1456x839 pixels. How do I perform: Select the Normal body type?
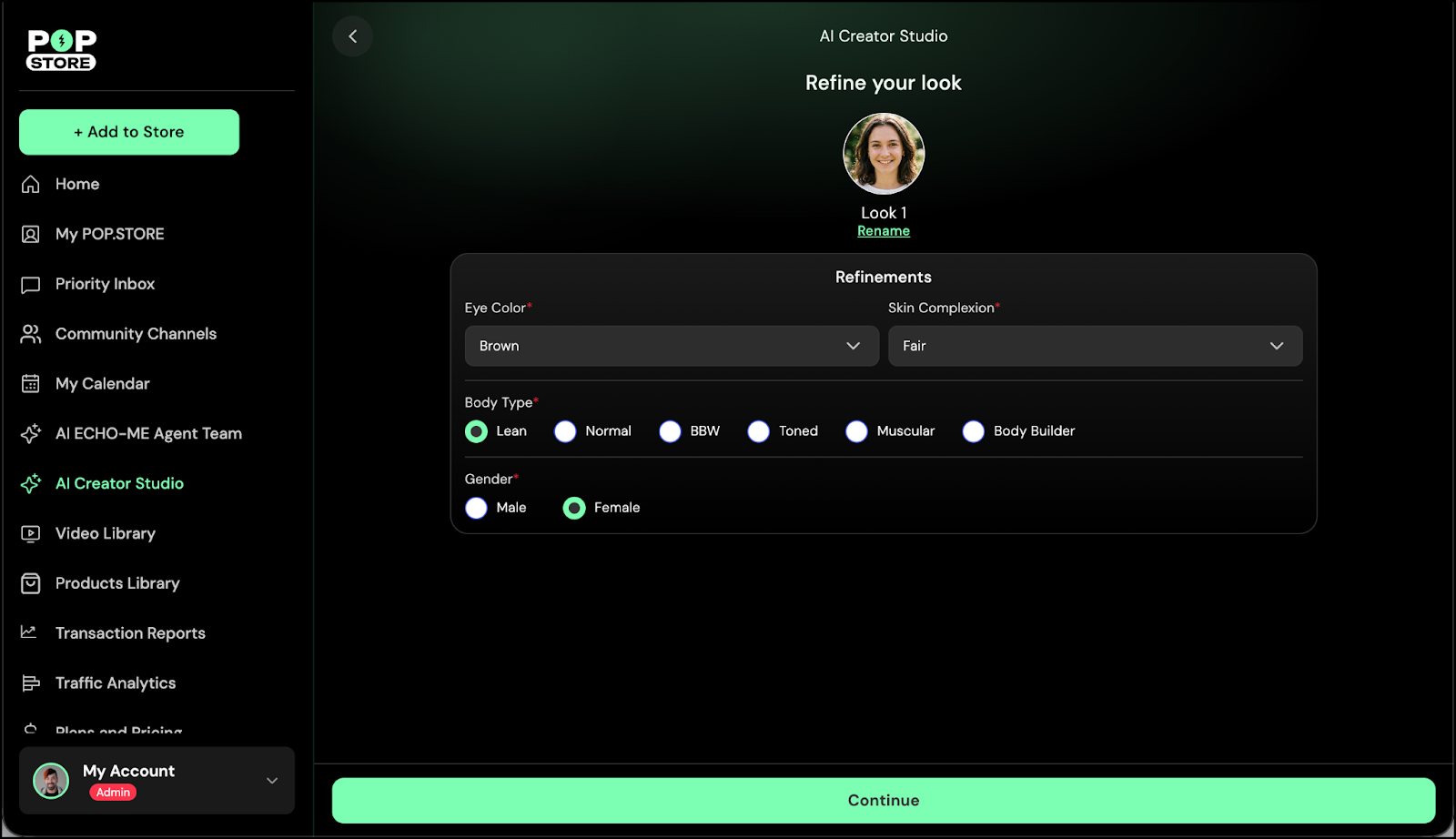pos(565,431)
